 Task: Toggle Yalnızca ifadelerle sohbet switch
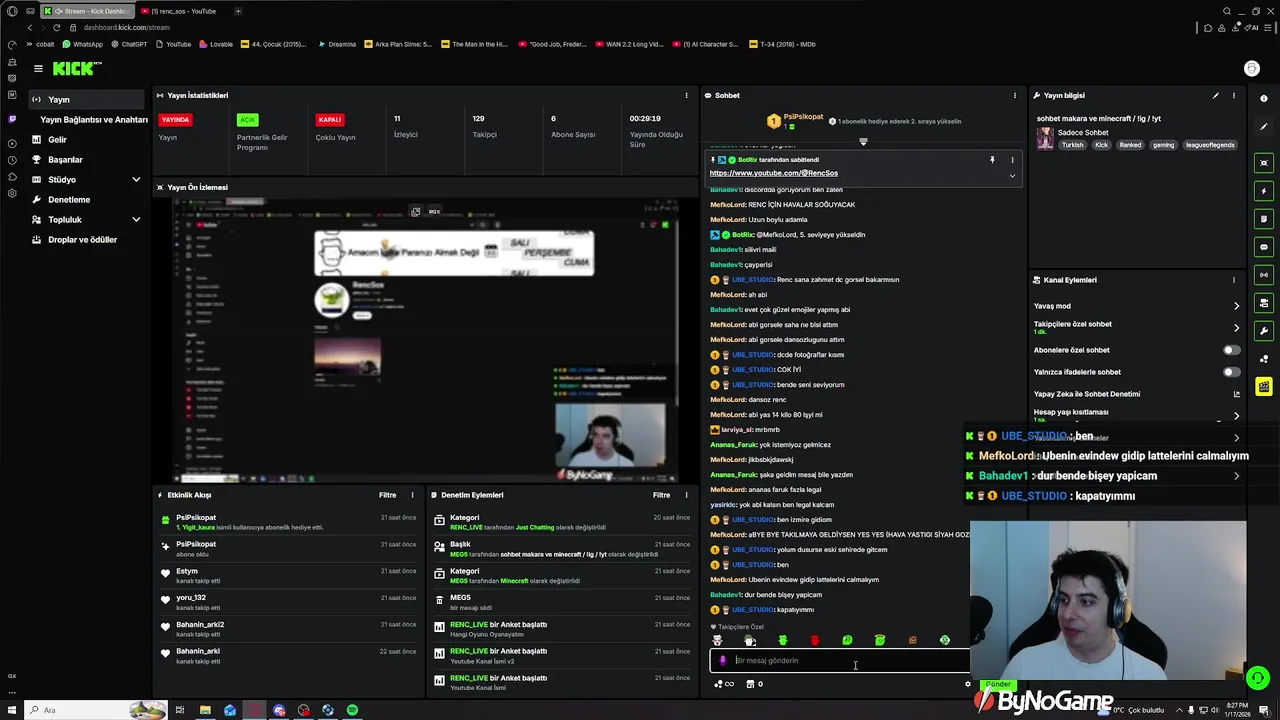point(1232,372)
